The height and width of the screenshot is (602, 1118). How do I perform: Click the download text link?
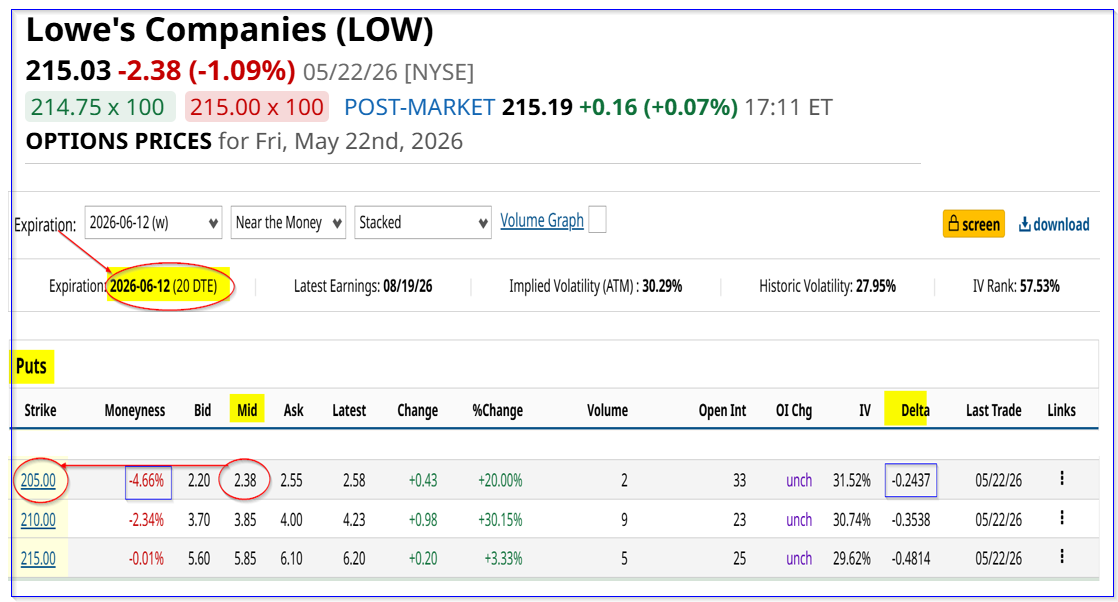click(x=1061, y=225)
